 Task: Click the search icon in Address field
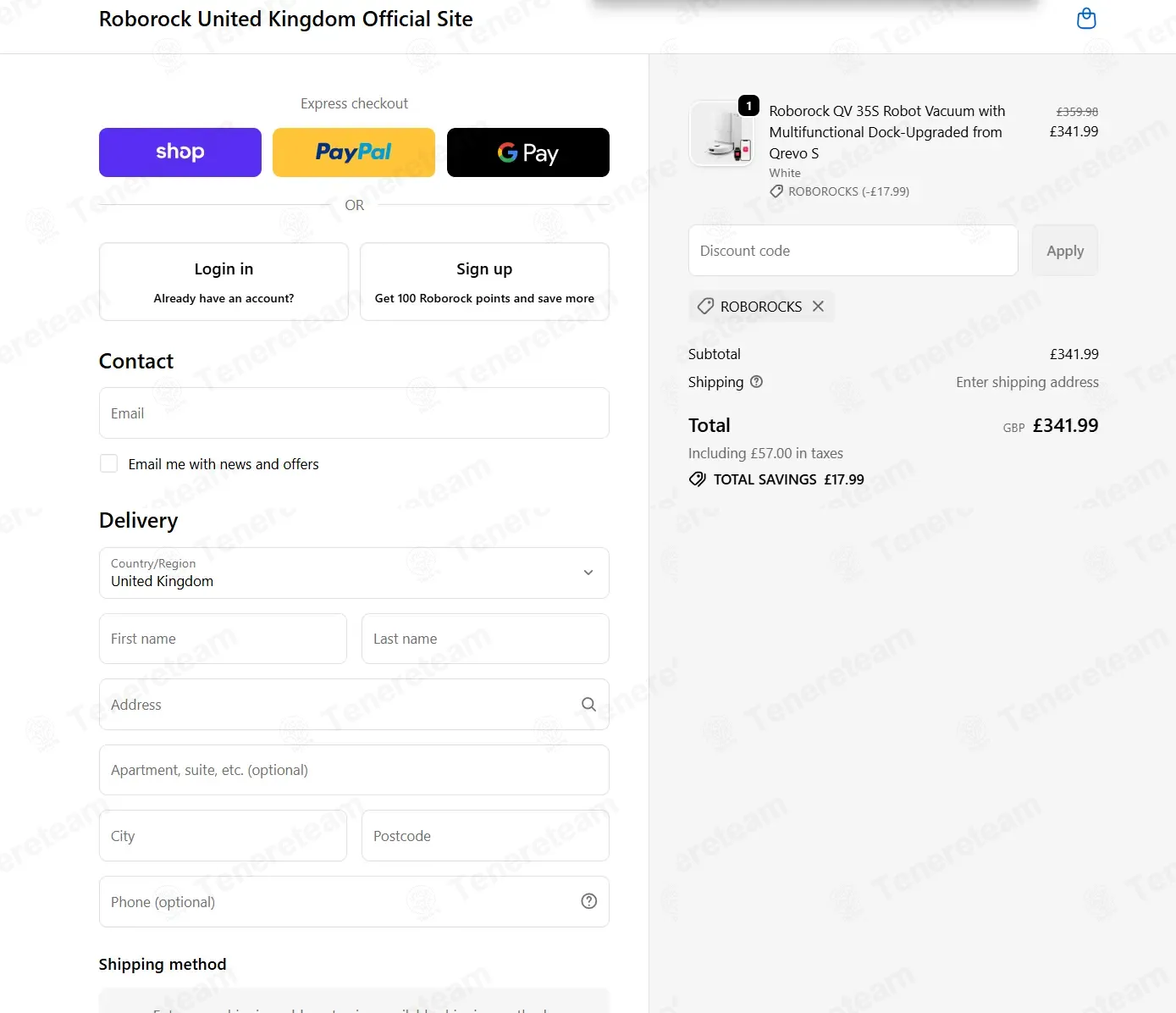[x=588, y=704]
